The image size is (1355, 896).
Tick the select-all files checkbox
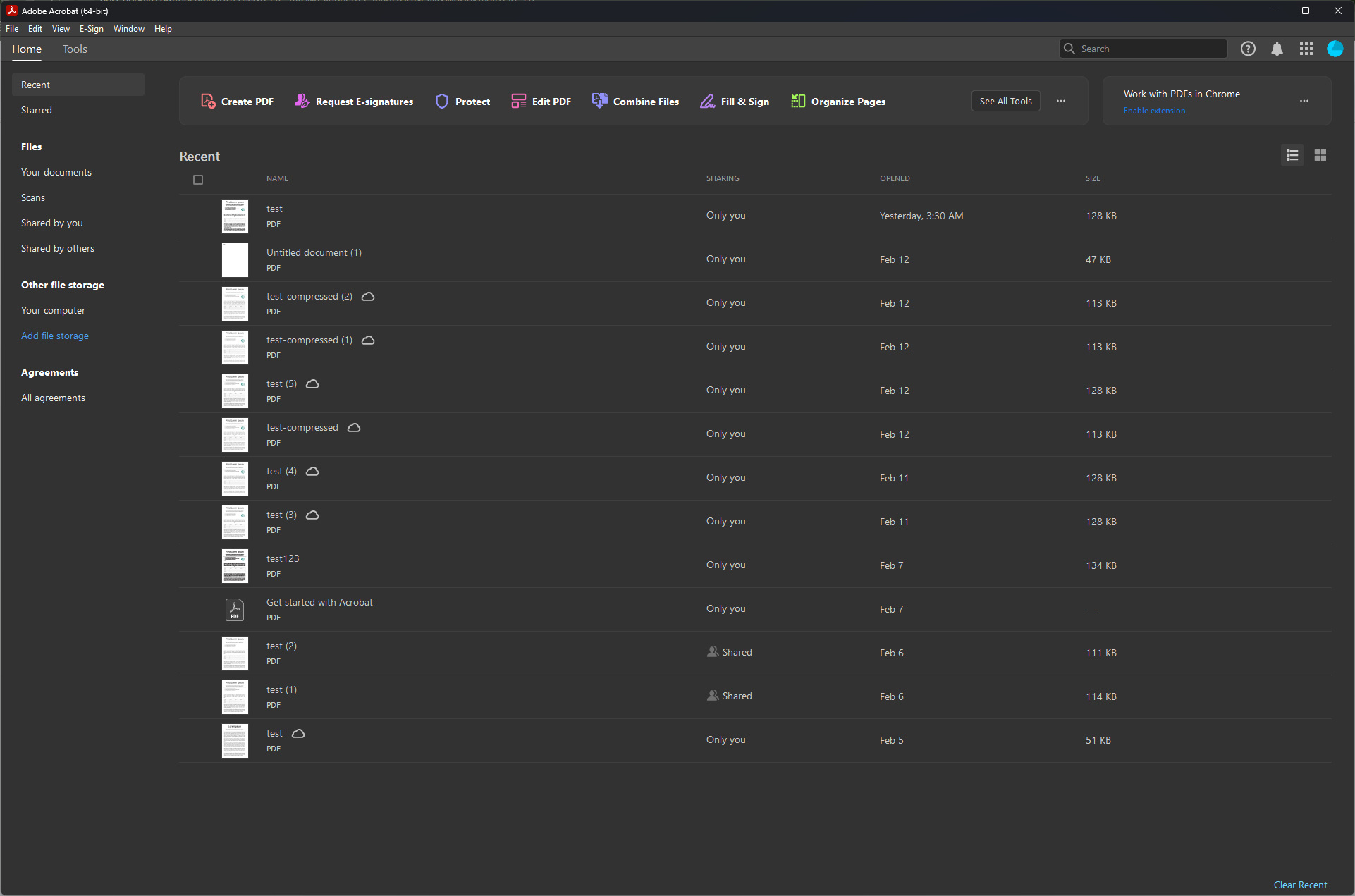tap(198, 180)
